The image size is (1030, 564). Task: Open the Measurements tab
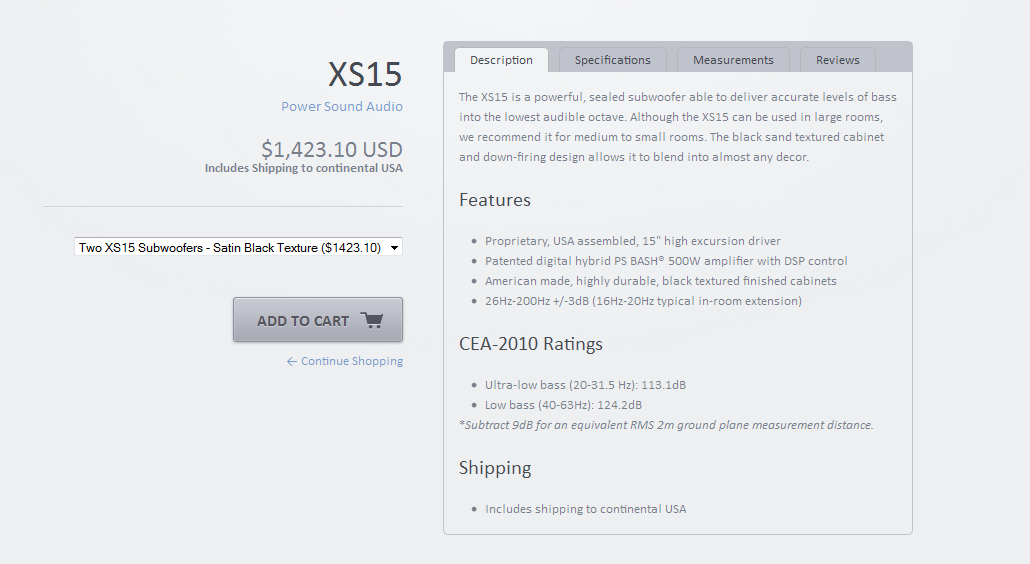coord(733,60)
